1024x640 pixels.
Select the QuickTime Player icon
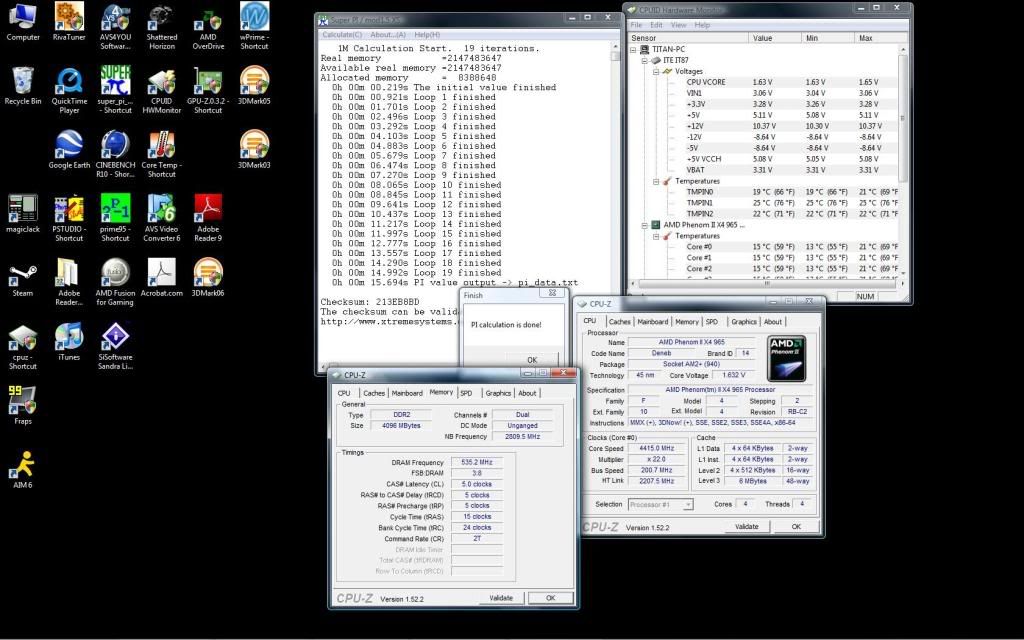pyautogui.click(x=69, y=90)
